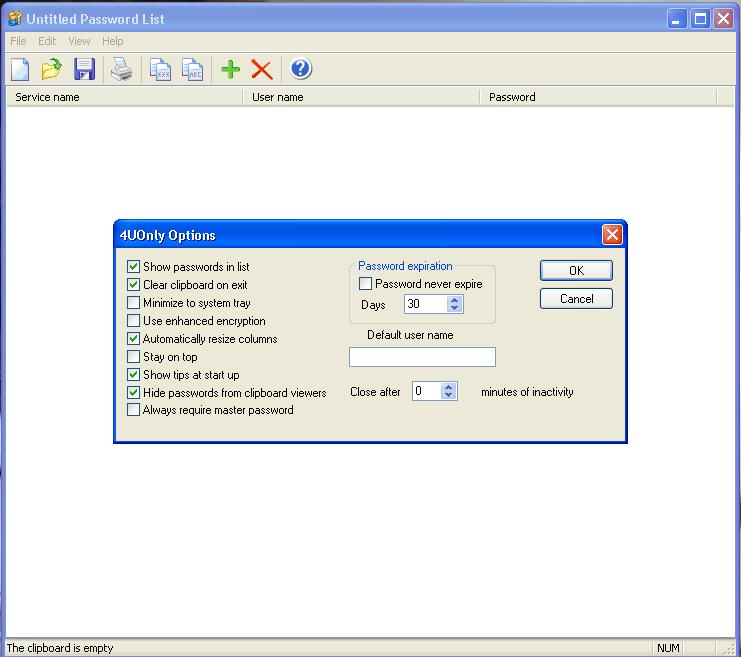The width and height of the screenshot is (741, 657).
Task: Click the New password list toolbar icon
Action: point(20,69)
